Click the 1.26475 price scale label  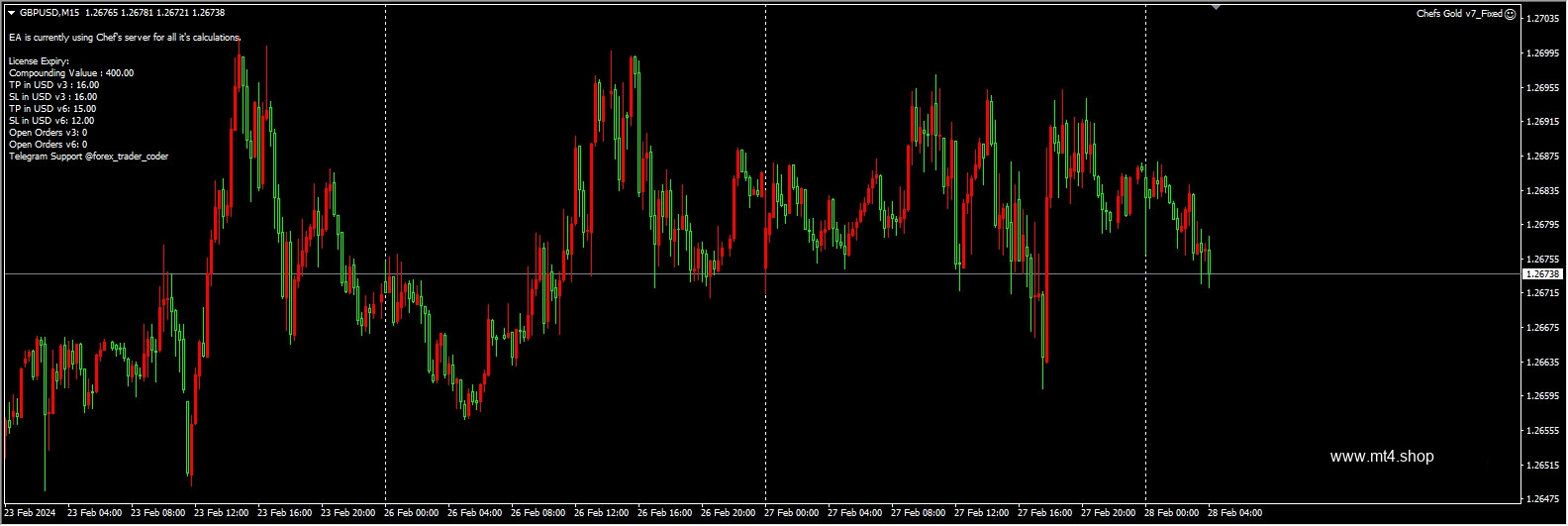click(x=1543, y=499)
